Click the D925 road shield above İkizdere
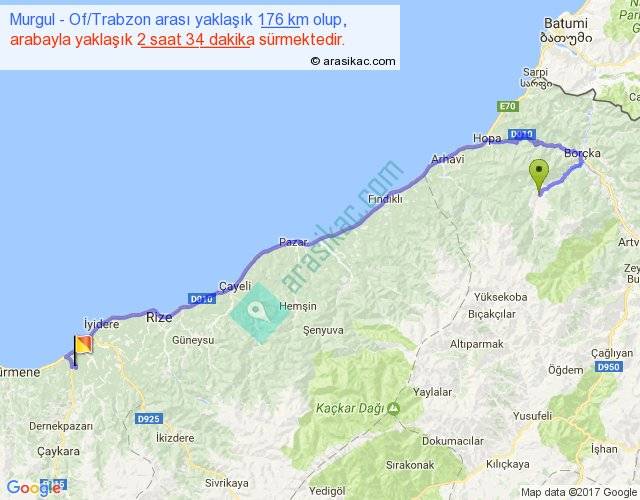 148,417
